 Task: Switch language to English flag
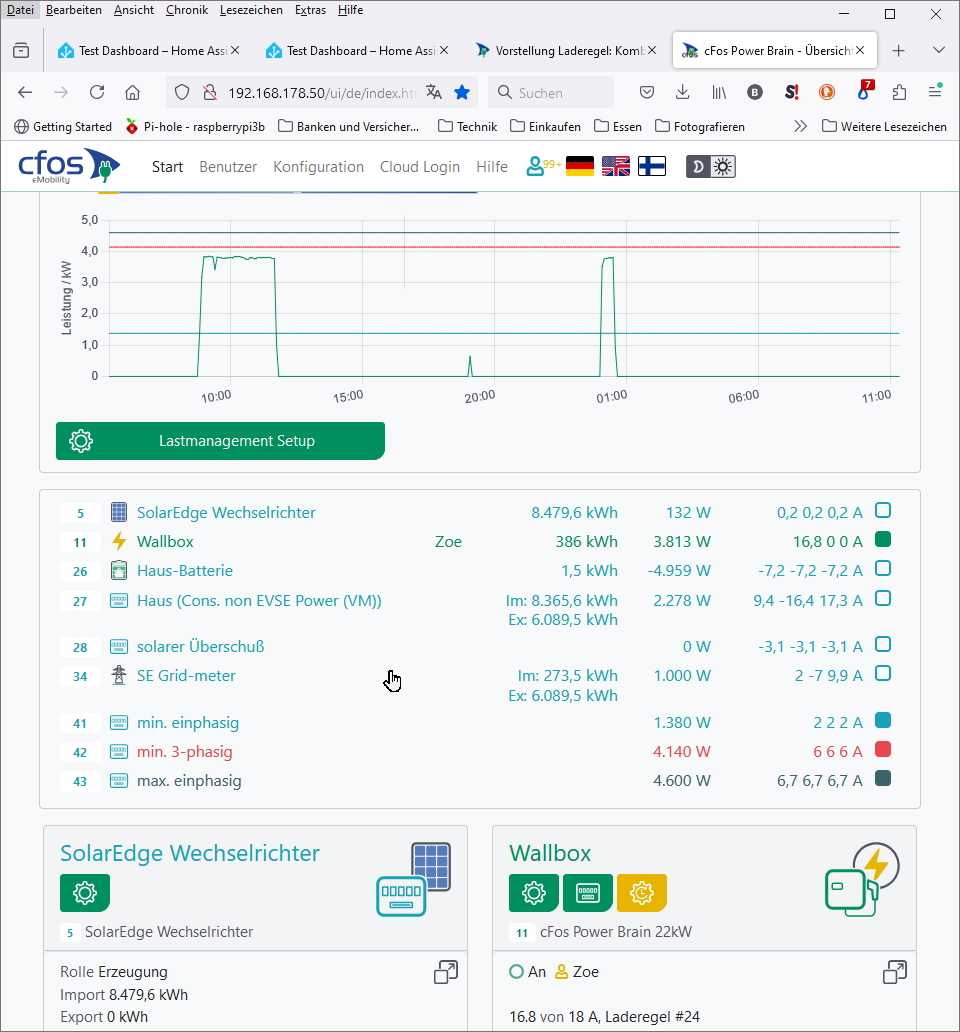(x=616, y=167)
